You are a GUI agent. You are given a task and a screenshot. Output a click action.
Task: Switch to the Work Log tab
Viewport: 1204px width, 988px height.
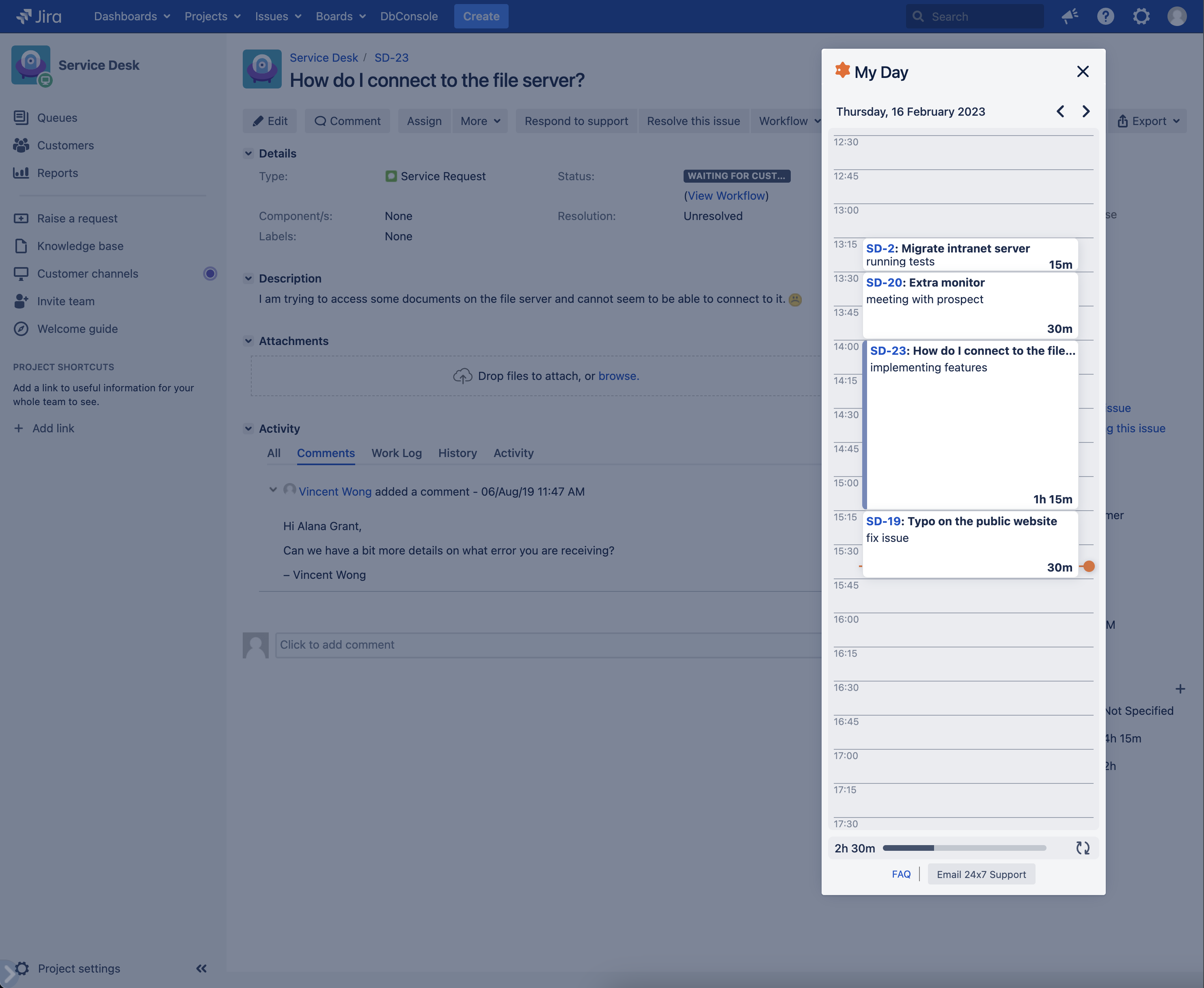coord(396,453)
